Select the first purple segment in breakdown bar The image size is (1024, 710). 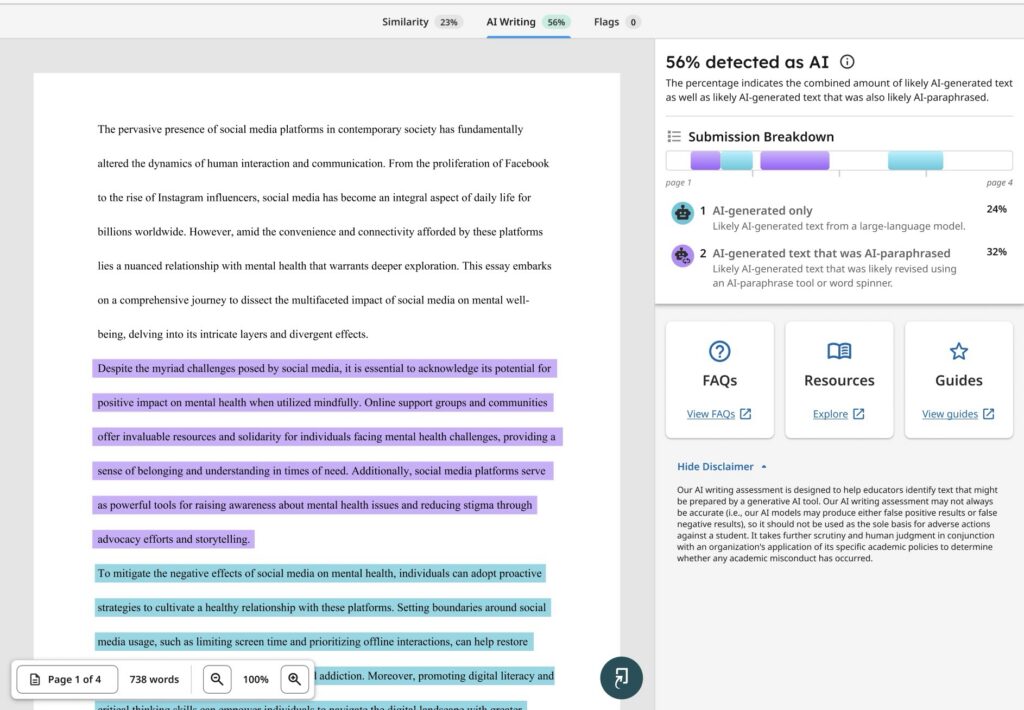705,160
